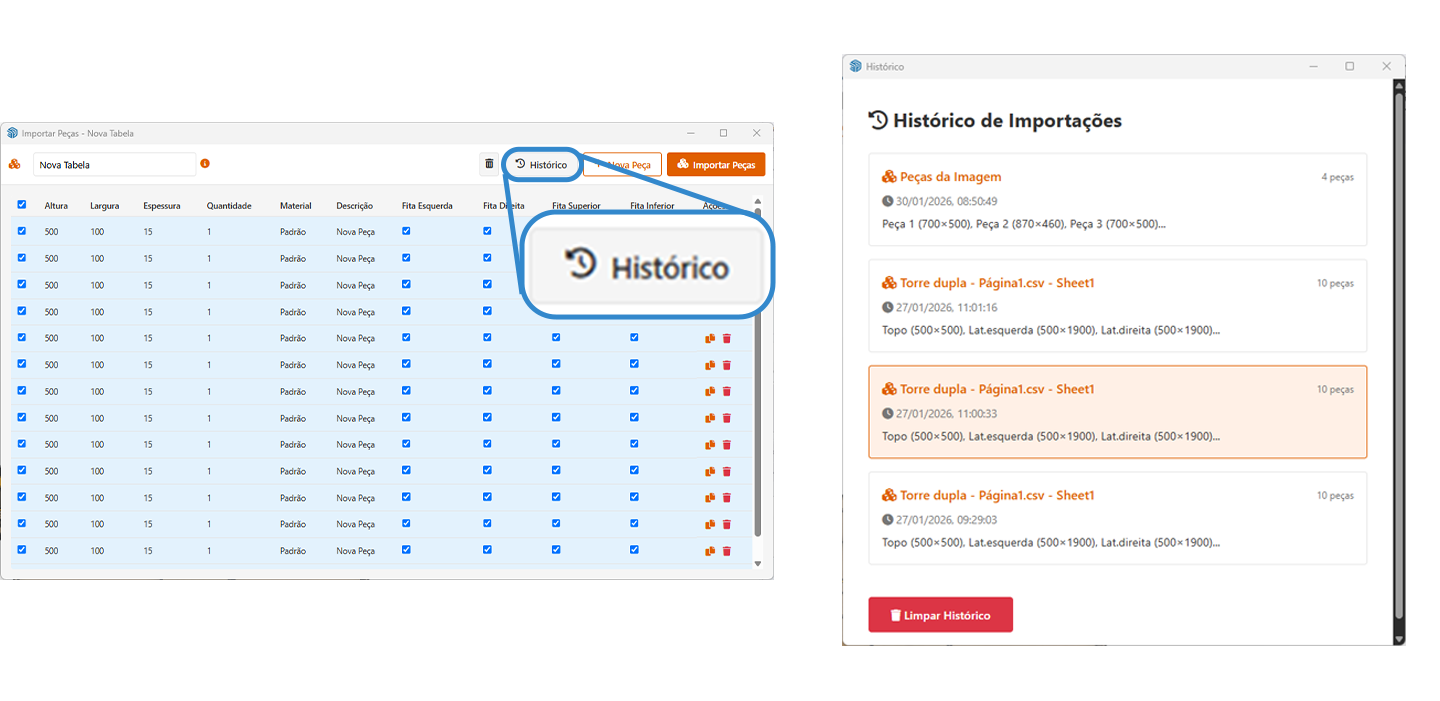This screenshot has width=1440, height=701.
Task: Click the duplicate icon in the bottom table row
Action: [710, 551]
